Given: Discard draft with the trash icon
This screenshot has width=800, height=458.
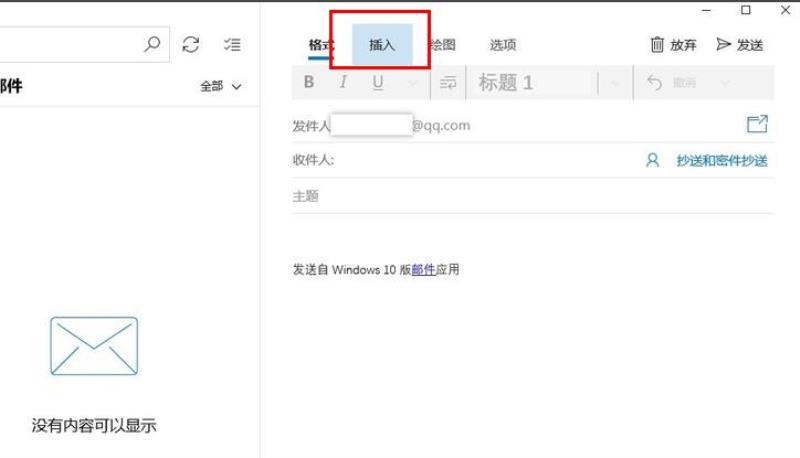Looking at the screenshot, I should [x=657, y=45].
